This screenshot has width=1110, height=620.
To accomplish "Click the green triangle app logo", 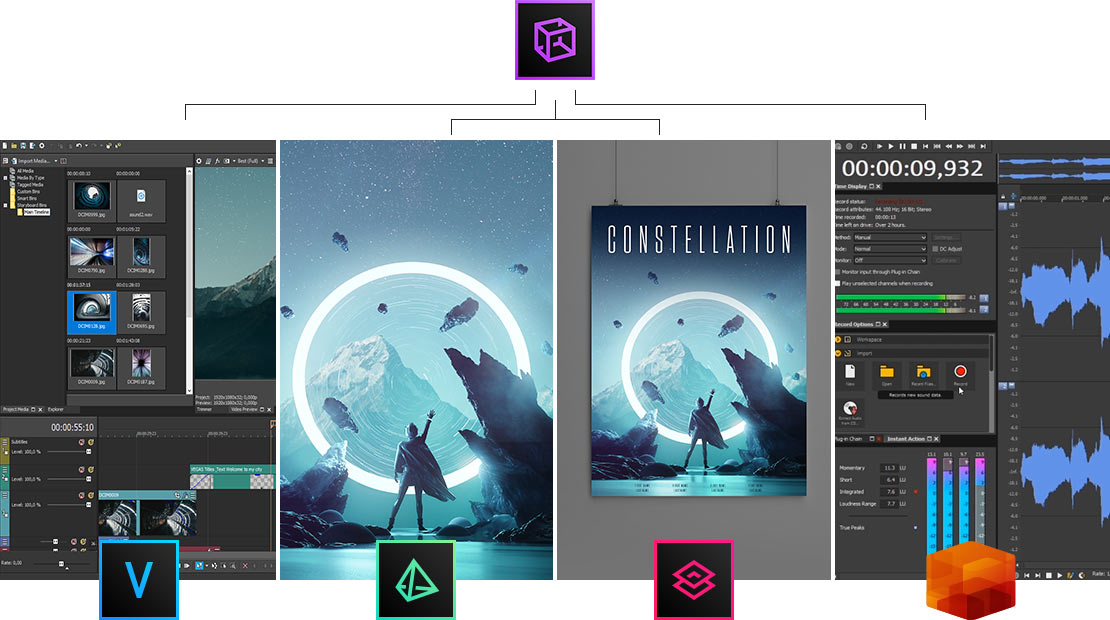I will point(416,580).
